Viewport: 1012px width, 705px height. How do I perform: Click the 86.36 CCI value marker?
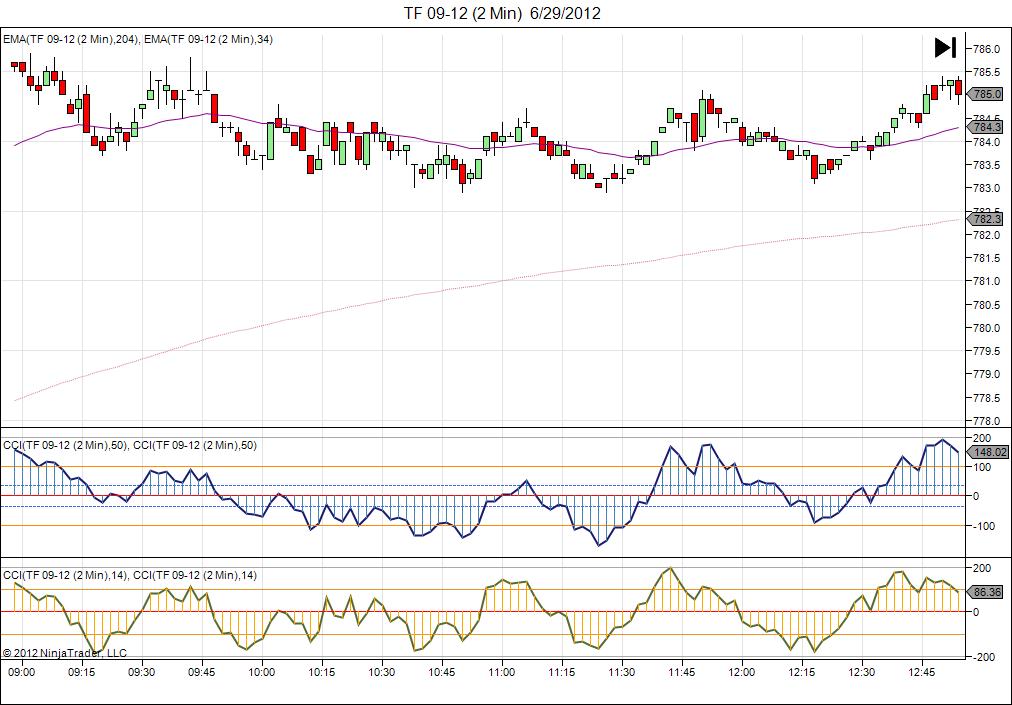[986, 592]
